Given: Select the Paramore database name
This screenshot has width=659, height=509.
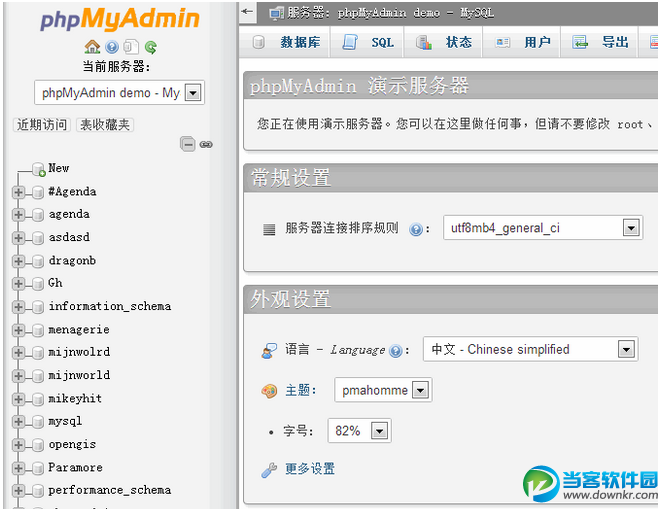Looking at the screenshot, I should point(75,467).
